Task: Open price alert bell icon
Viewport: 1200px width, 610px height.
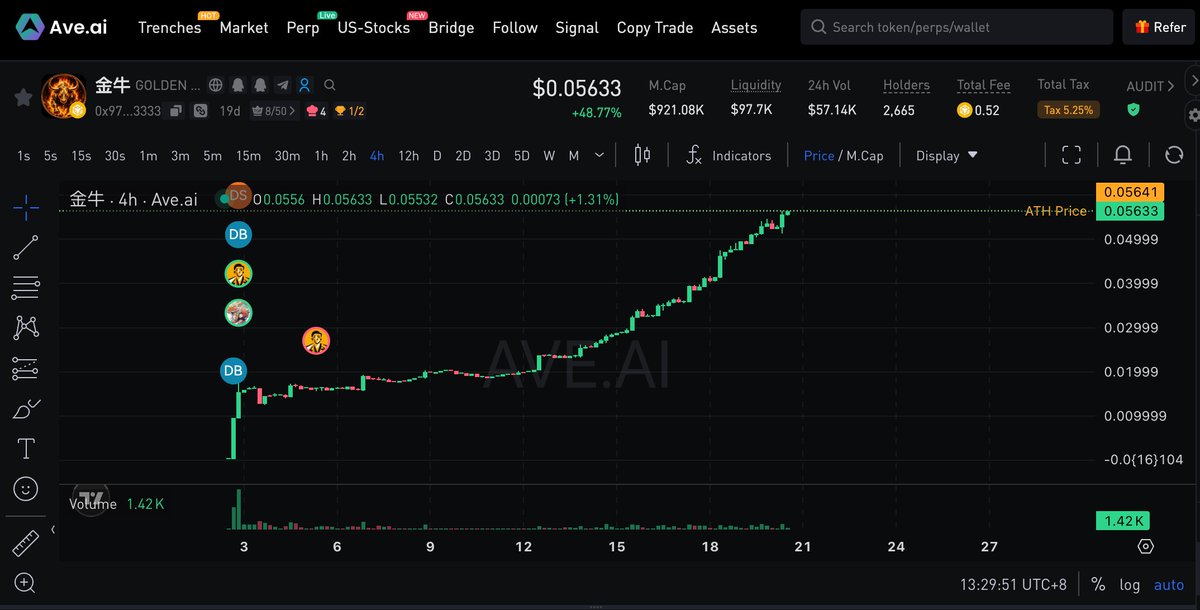Action: [x=1123, y=155]
